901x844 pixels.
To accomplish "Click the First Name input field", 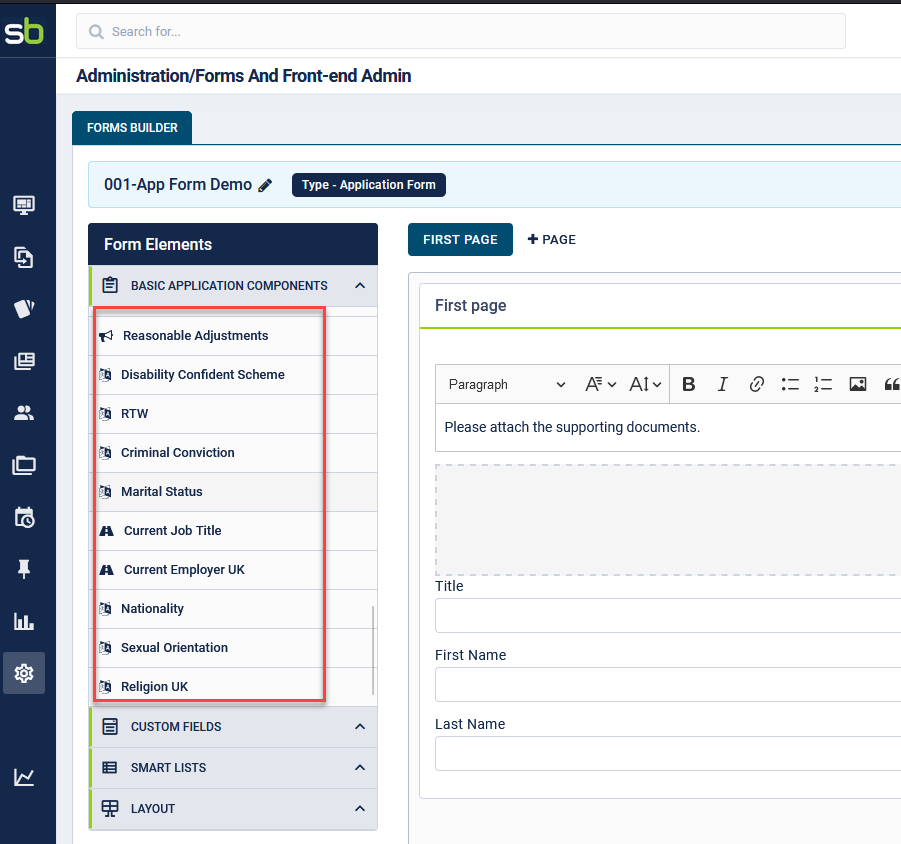I will (x=668, y=684).
